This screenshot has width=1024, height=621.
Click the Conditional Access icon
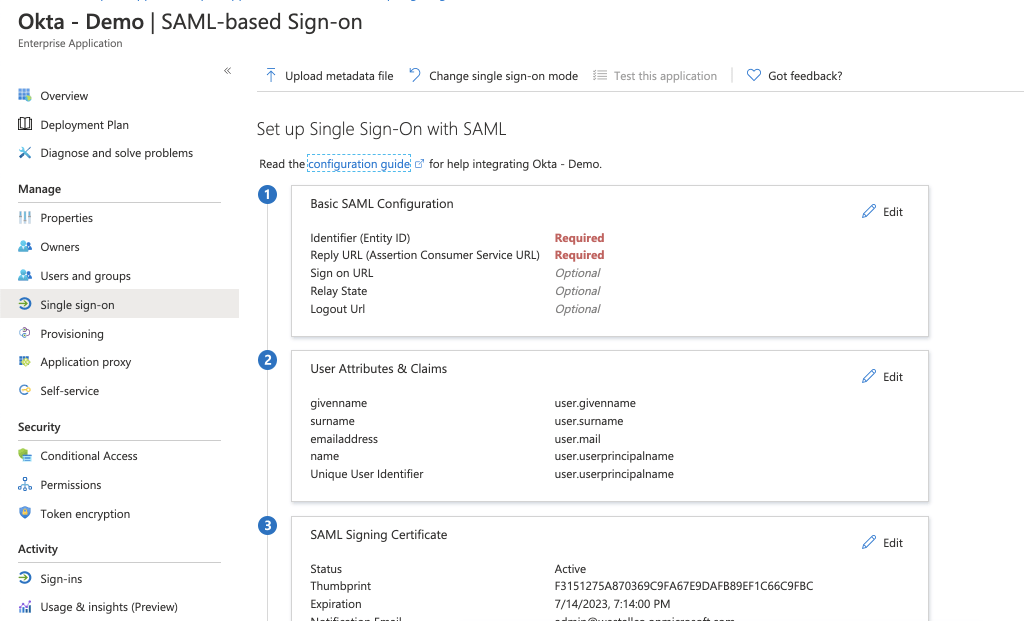coord(25,456)
